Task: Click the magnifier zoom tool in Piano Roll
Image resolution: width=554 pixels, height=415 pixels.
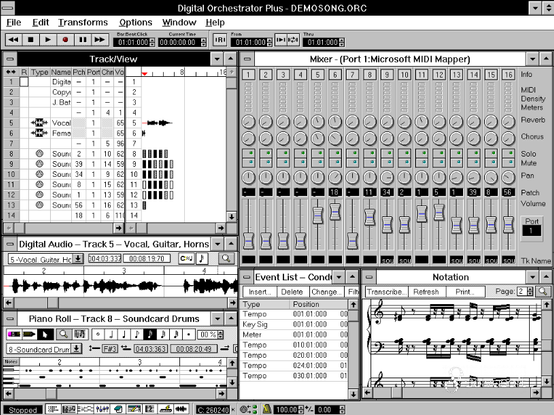Action: 64,334
